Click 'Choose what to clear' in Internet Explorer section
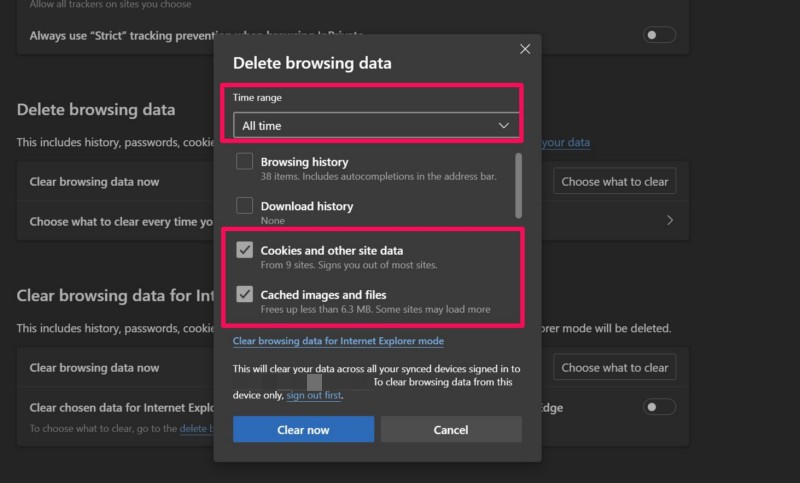Screen dimensions: 800x483 (614, 367)
